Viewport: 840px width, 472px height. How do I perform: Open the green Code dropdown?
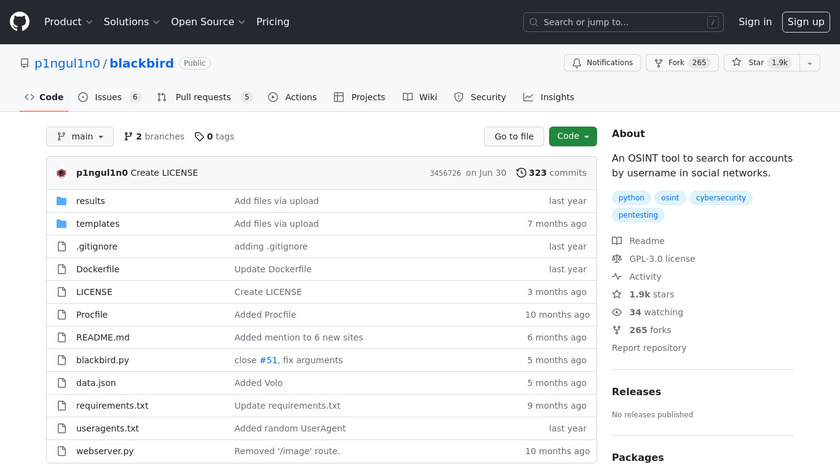(573, 137)
